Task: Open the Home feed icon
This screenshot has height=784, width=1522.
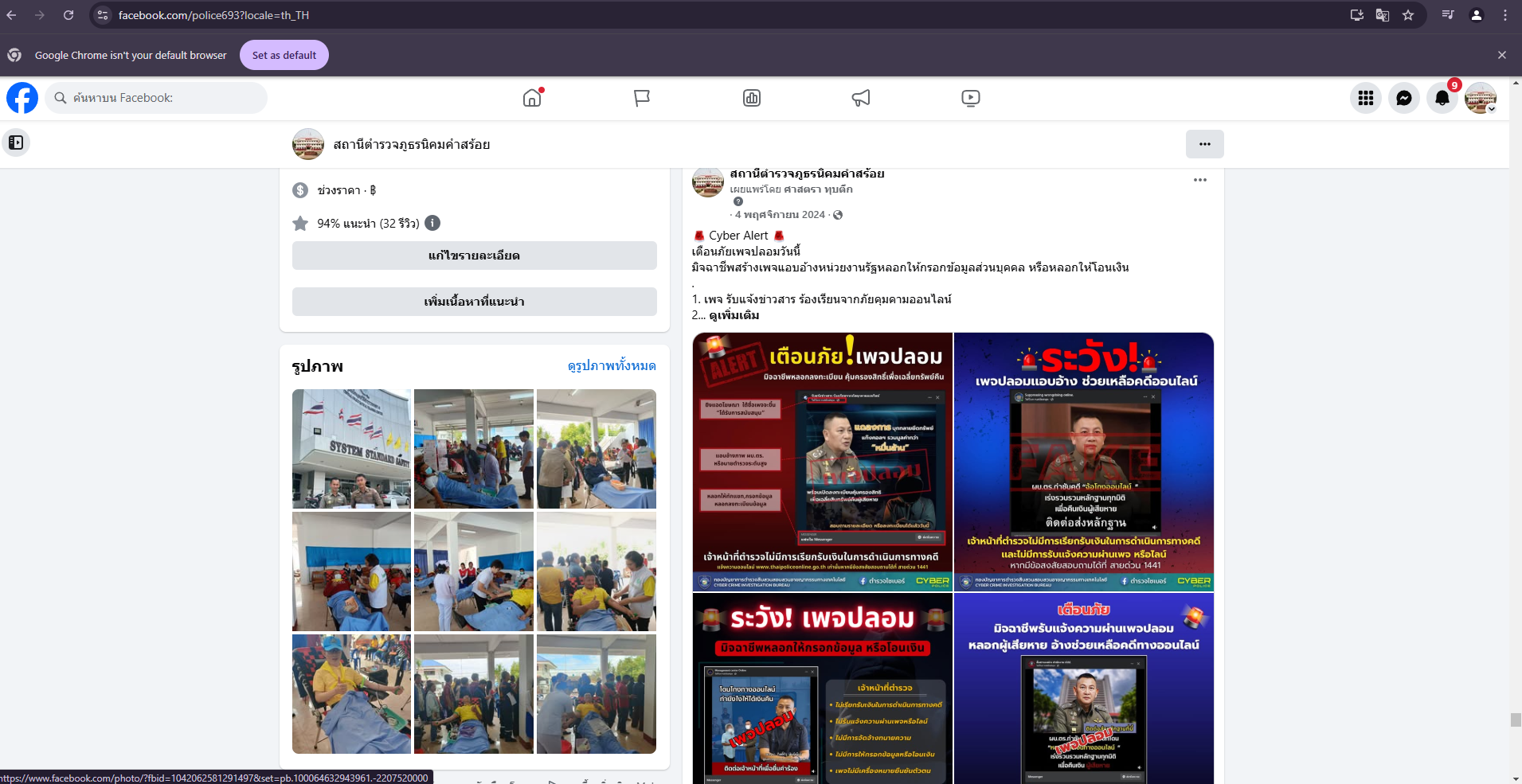Action: [532, 98]
